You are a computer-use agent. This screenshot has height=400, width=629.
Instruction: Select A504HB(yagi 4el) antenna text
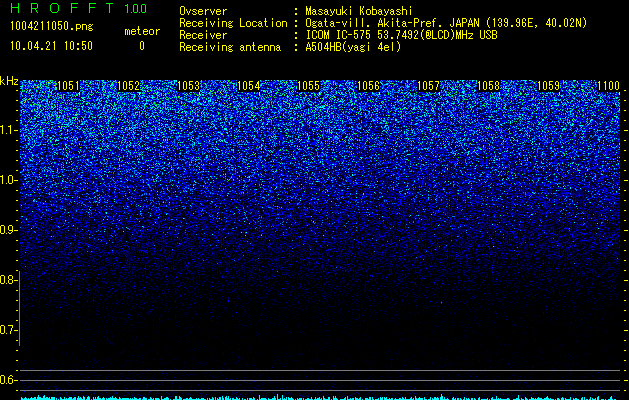353,47
